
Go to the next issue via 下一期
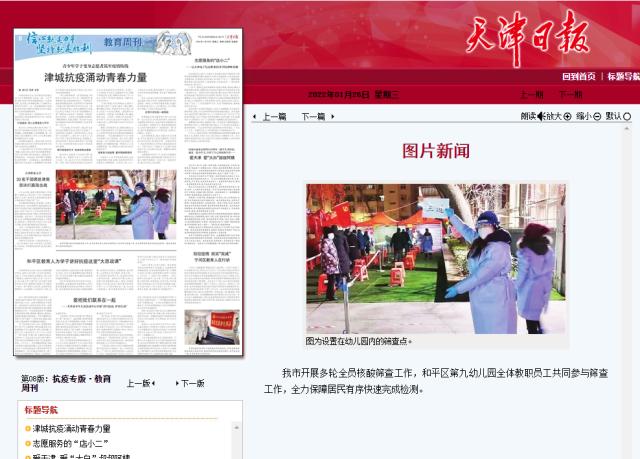pos(570,94)
